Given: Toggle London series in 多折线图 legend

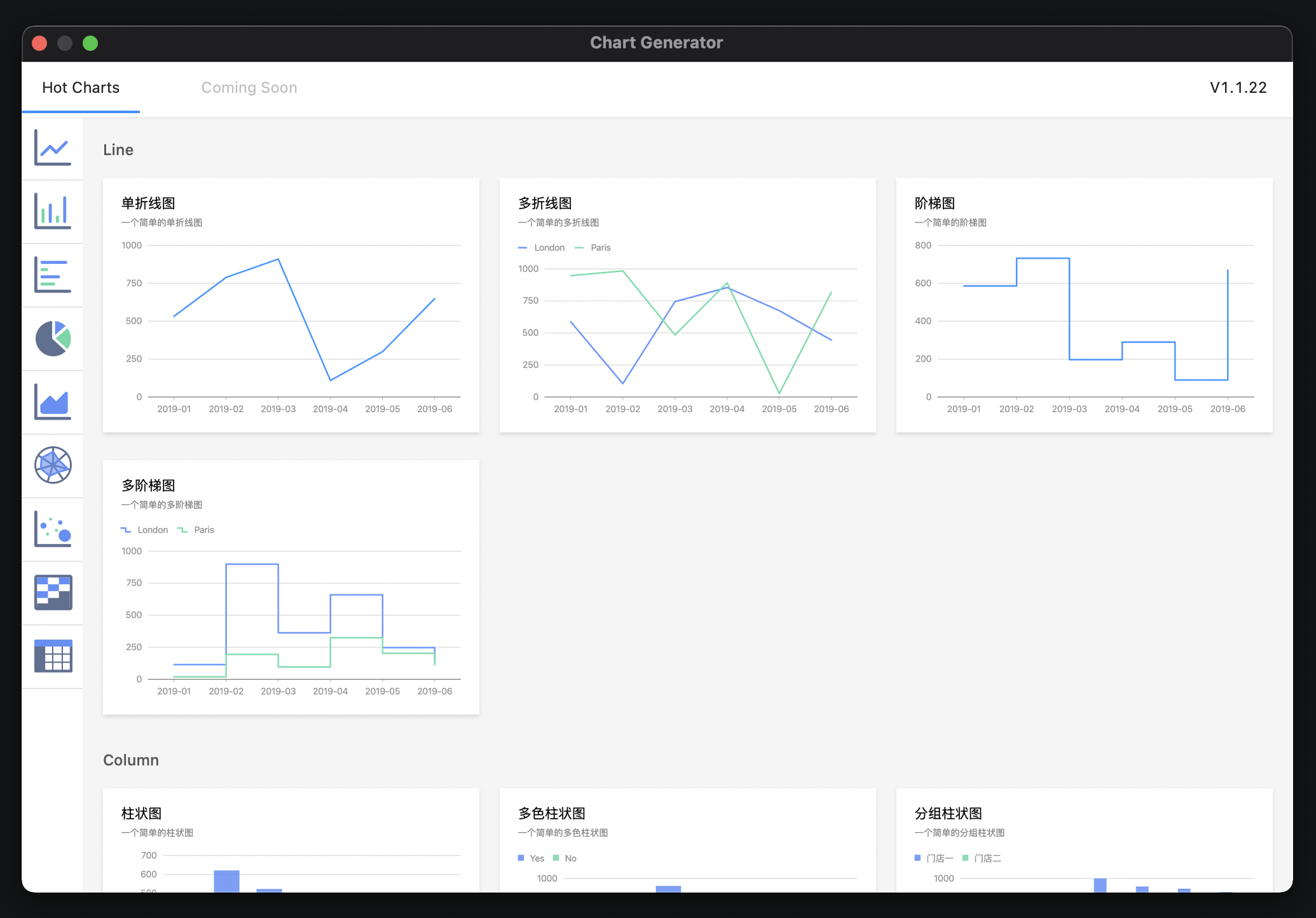Looking at the screenshot, I should tap(542, 248).
